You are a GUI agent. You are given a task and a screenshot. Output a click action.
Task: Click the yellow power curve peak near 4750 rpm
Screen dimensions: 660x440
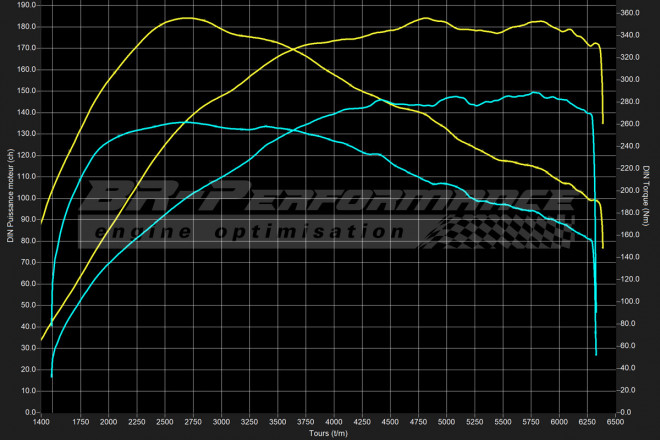[x=425, y=18]
